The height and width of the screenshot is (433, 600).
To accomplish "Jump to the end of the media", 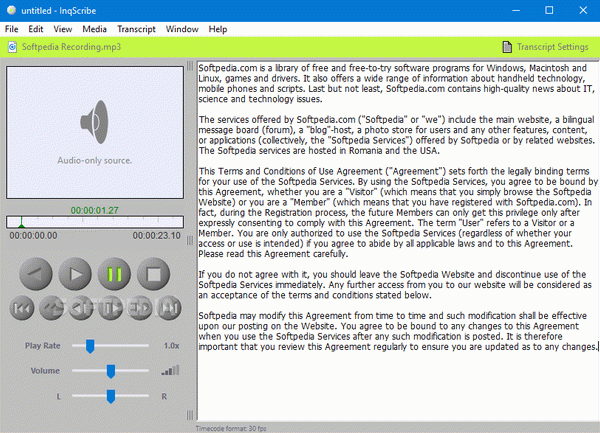I will pyautogui.click(x=169, y=308).
